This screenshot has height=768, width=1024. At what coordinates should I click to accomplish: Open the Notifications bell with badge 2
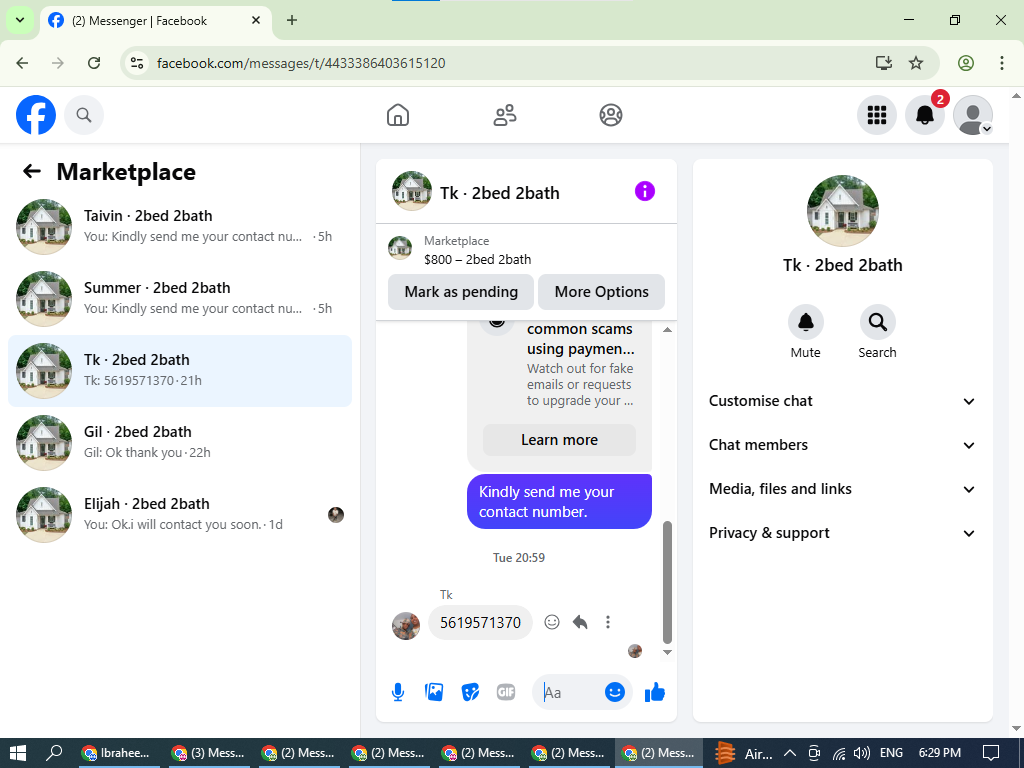925,115
